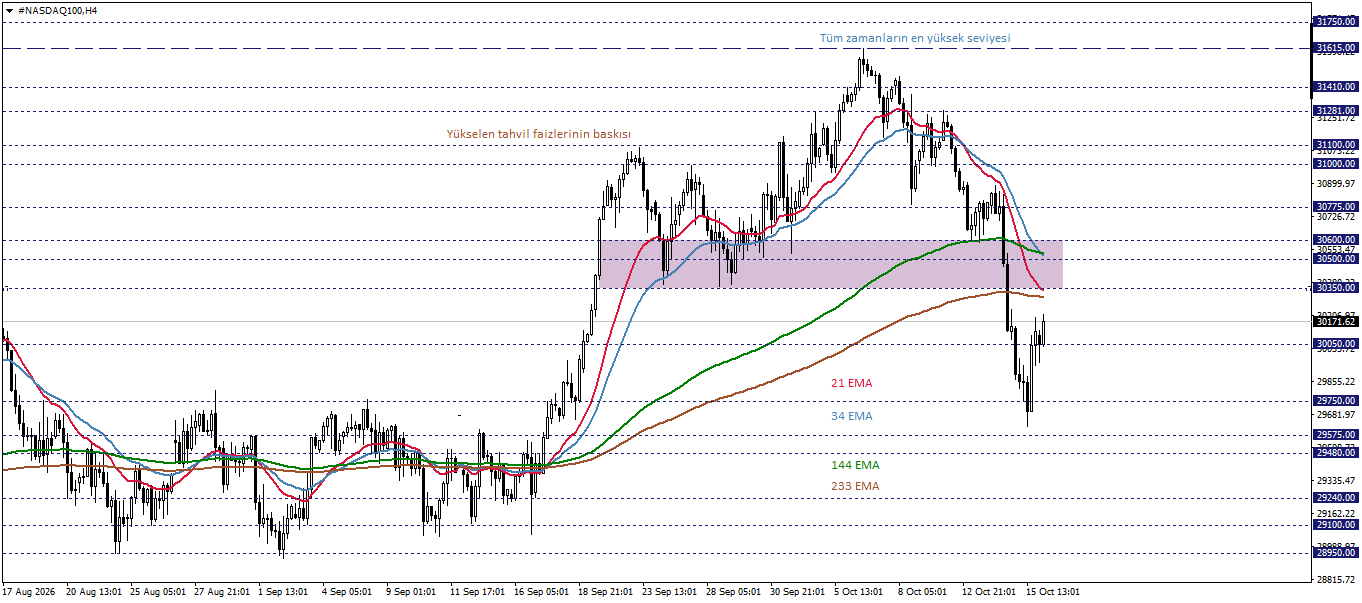Click the 30600.00 price level tag
1362x603 pixels.
coord(1335,240)
